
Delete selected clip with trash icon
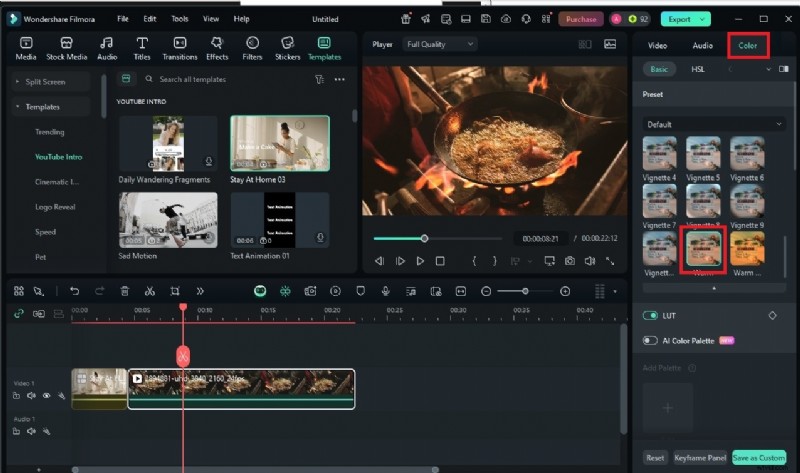pos(125,291)
